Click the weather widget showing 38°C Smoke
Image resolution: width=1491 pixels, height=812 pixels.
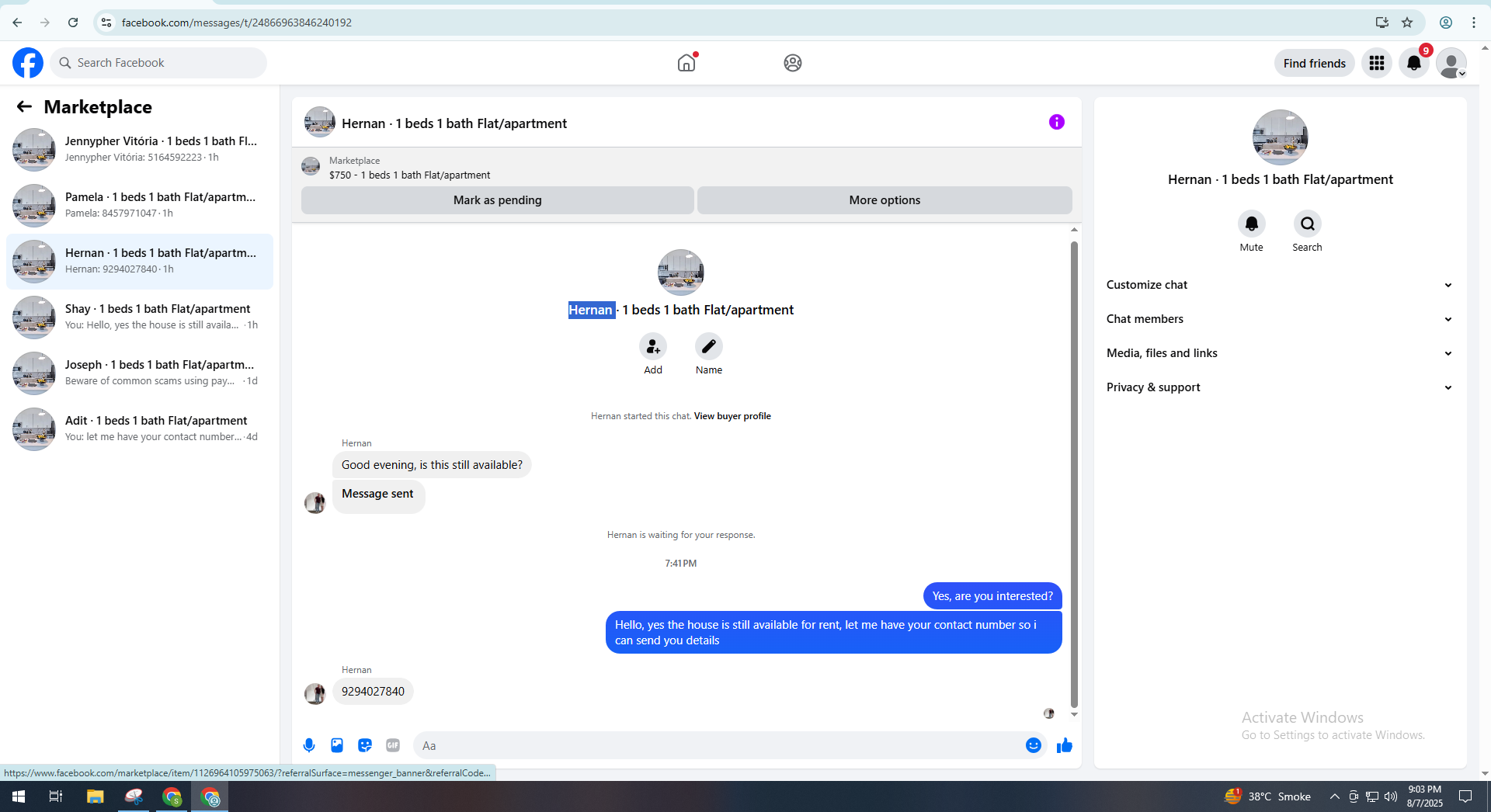1268,796
